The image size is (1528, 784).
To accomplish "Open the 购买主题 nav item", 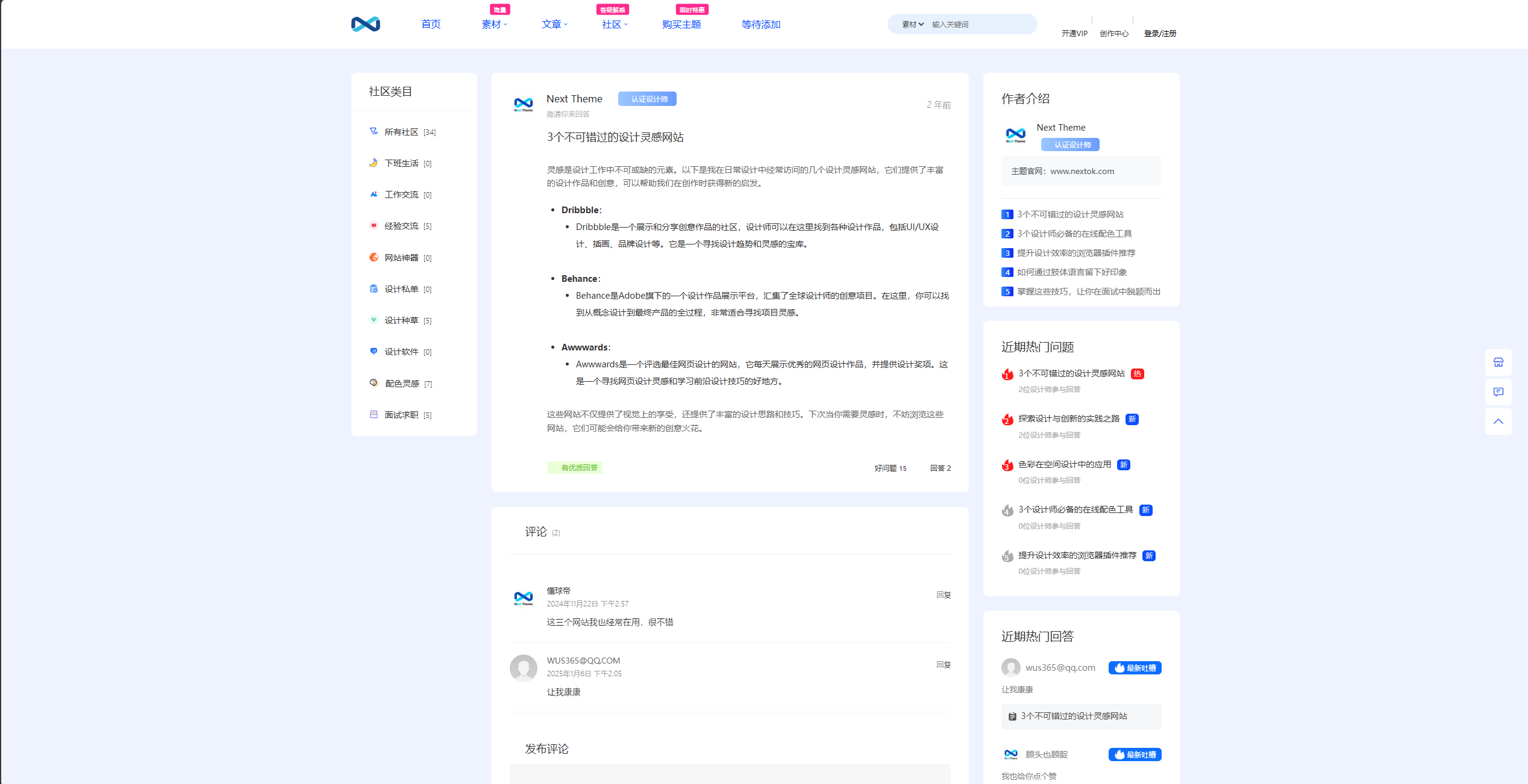I will click(681, 24).
